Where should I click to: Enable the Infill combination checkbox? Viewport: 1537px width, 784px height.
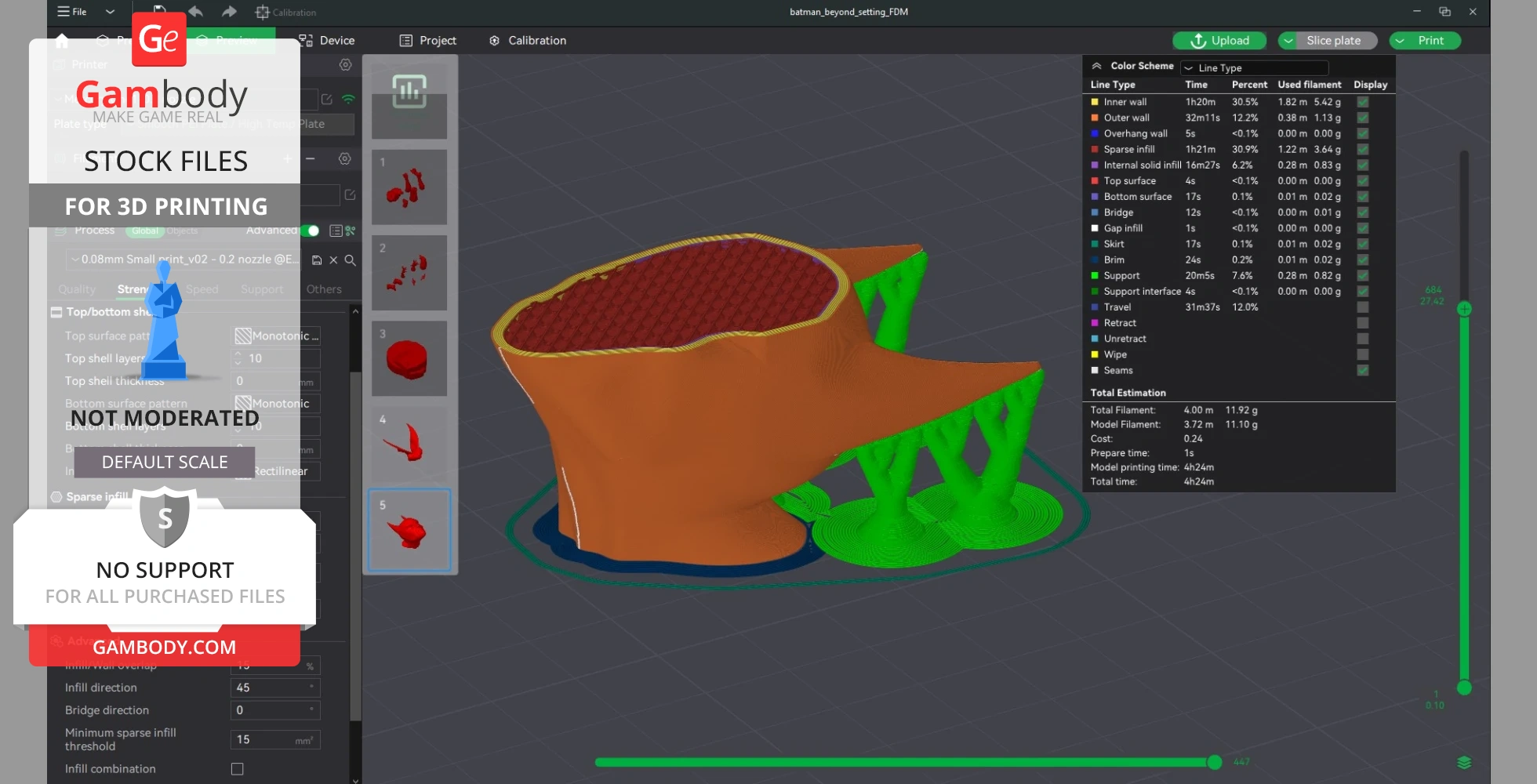click(237, 769)
